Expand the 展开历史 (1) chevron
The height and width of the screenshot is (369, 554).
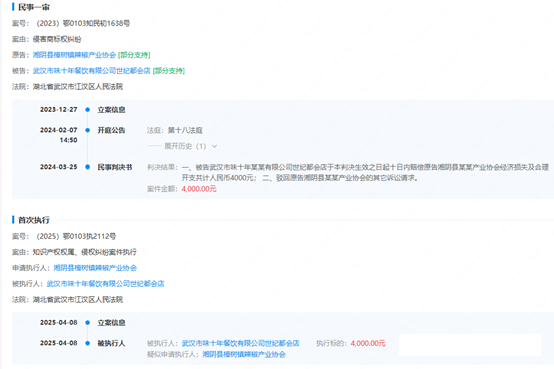tap(214, 146)
